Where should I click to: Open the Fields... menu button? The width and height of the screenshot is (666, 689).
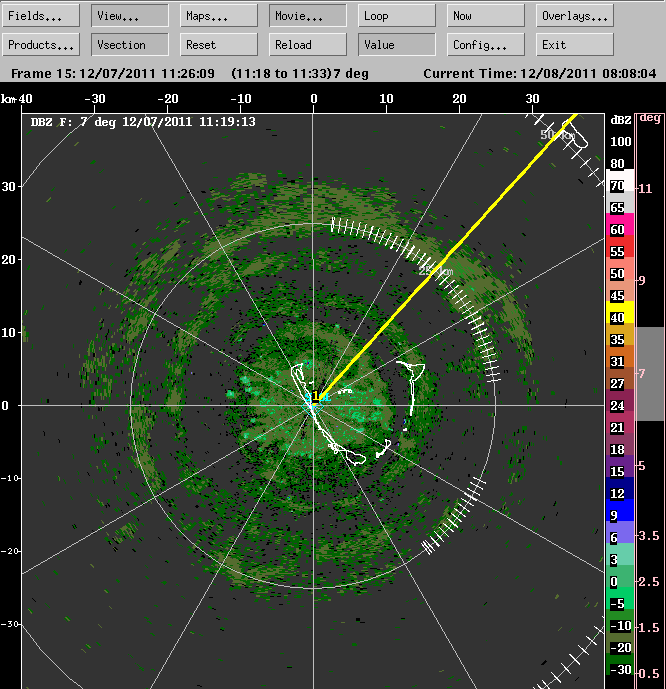point(41,16)
